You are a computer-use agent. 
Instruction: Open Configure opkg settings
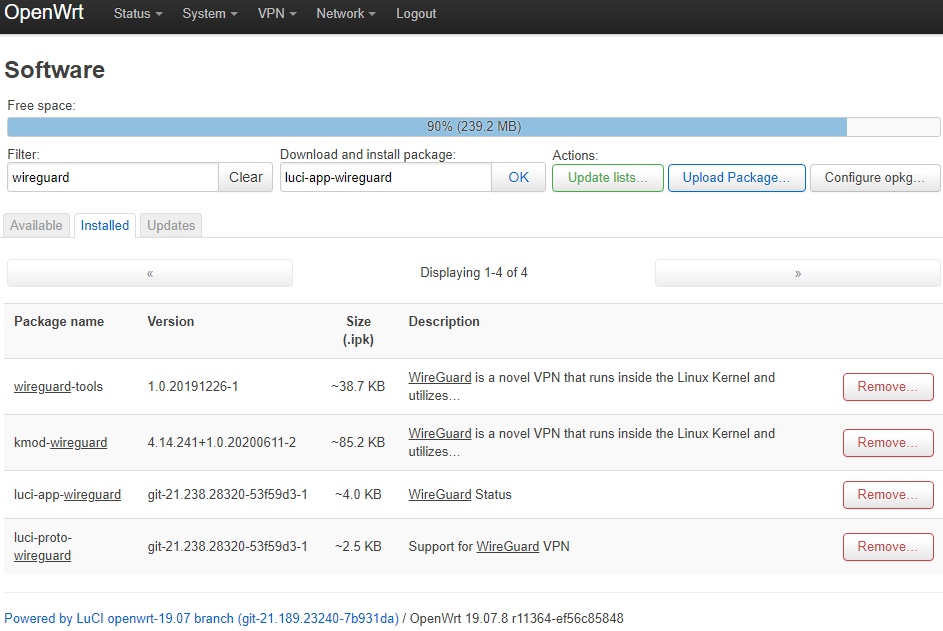pos(874,178)
